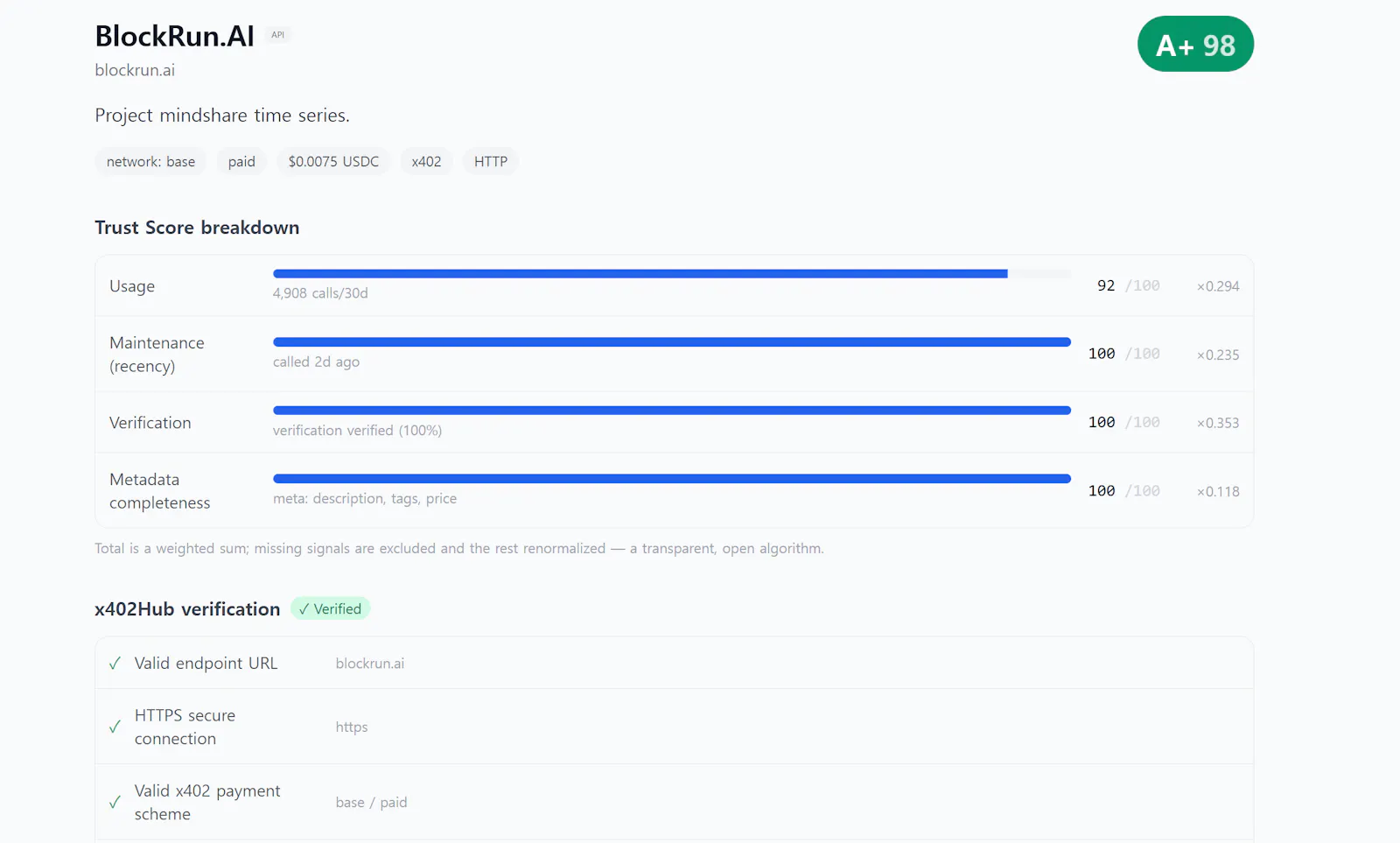This screenshot has height=843, width=1400.
Task: Click the Usage score value 92
Action: (x=1106, y=285)
